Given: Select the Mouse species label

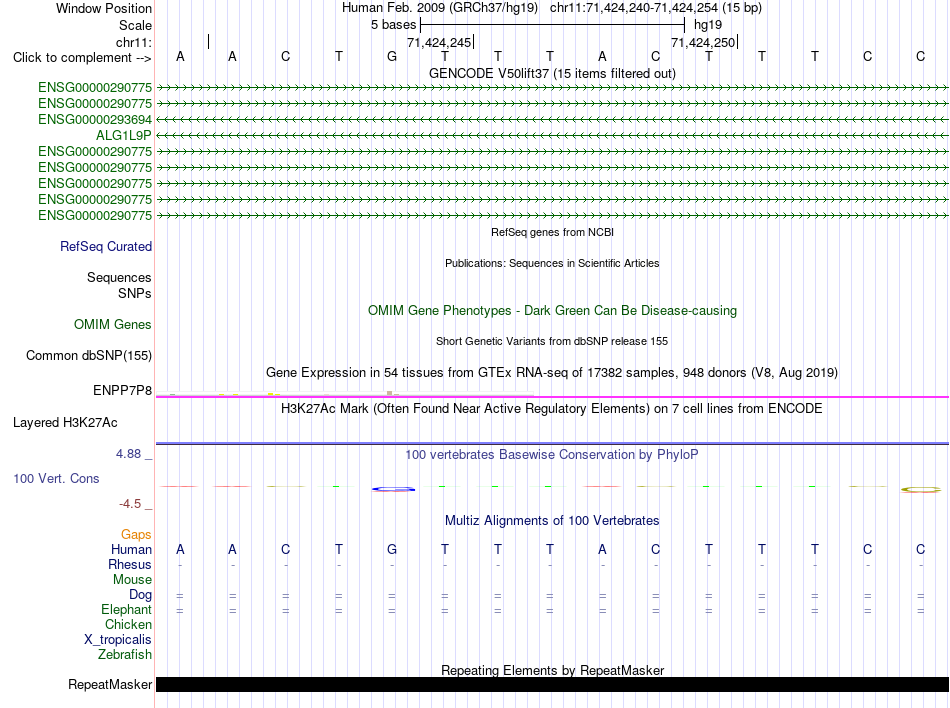Looking at the screenshot, I should [x=132, y=580].
